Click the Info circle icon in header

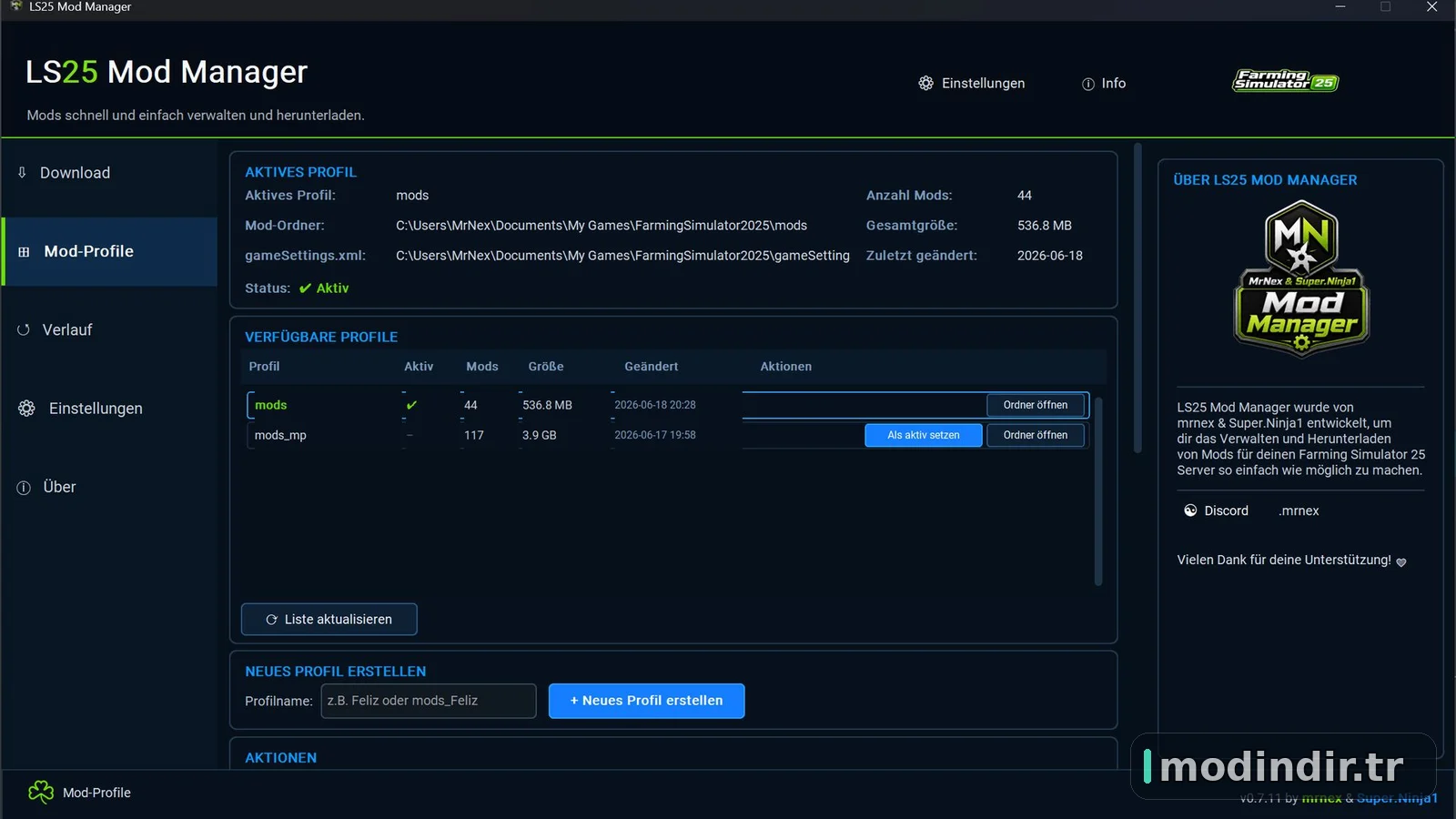[1088, 84]
